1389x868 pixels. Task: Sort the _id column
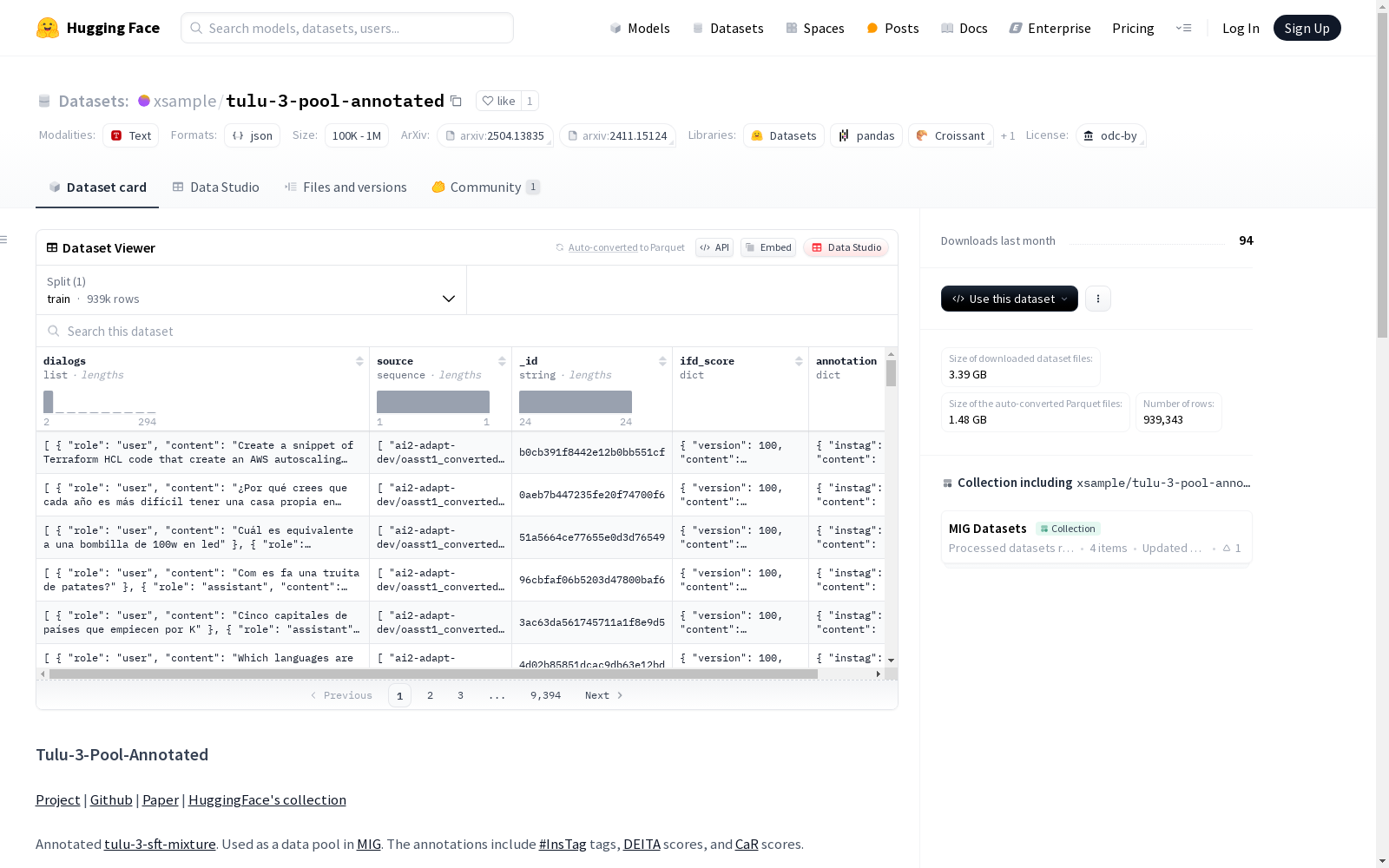[662, 361]
